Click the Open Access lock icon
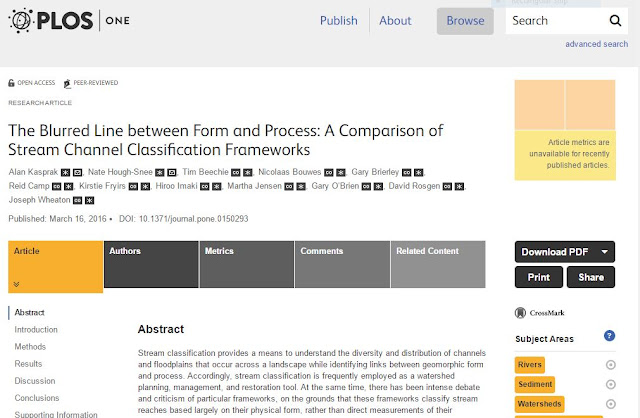Viewport: 640px width, 418px height. (12, 84)
